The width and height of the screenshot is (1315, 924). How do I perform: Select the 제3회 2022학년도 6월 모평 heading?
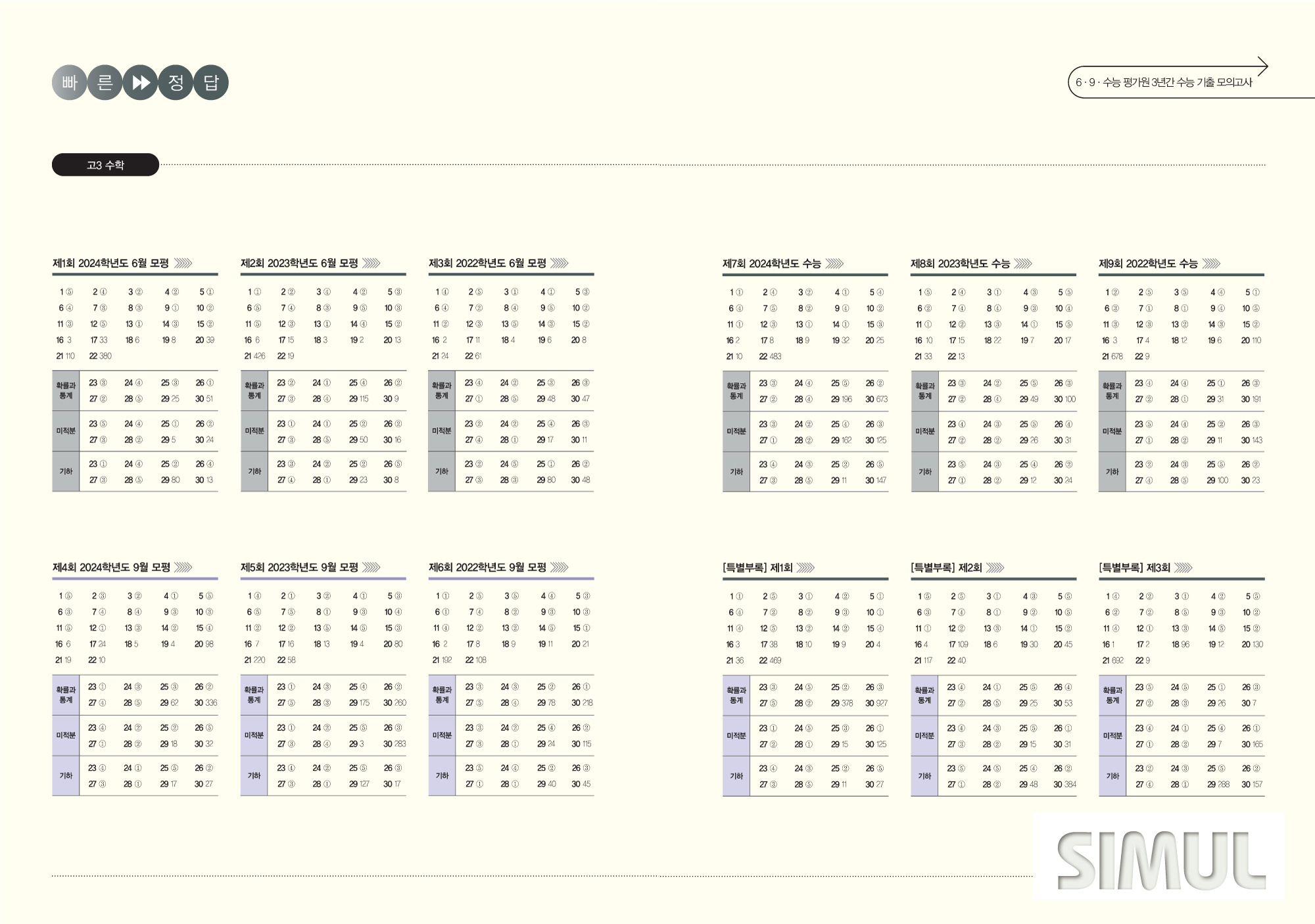487,264
